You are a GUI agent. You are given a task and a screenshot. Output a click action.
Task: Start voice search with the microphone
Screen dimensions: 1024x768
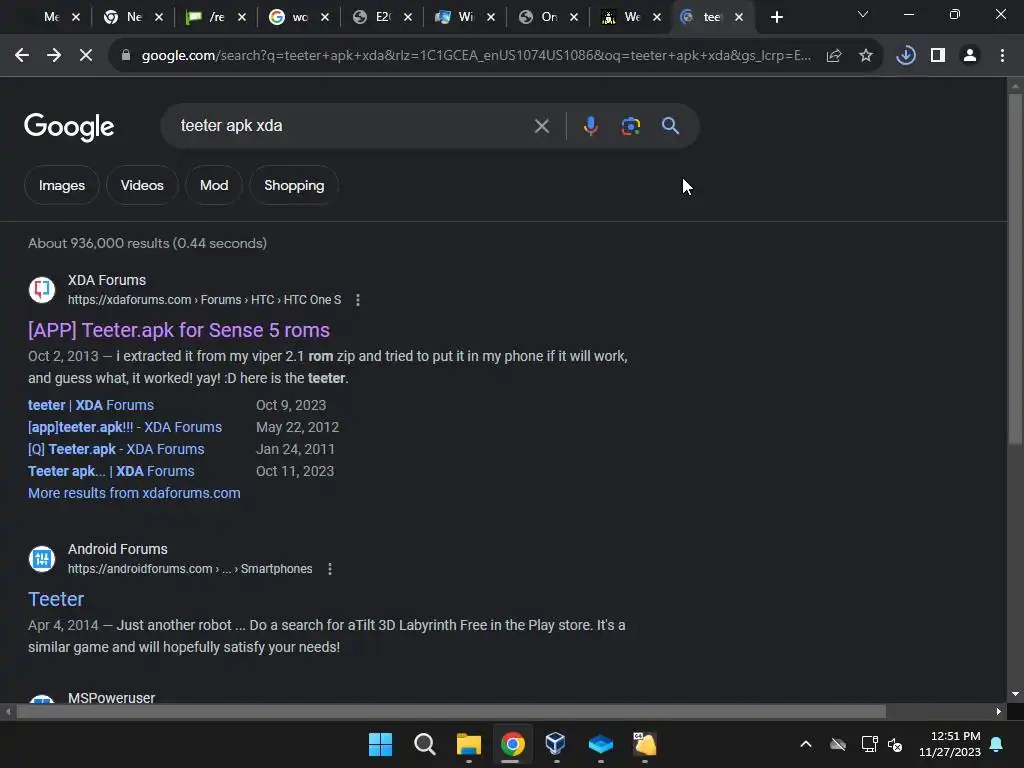(x=590, y=125)
